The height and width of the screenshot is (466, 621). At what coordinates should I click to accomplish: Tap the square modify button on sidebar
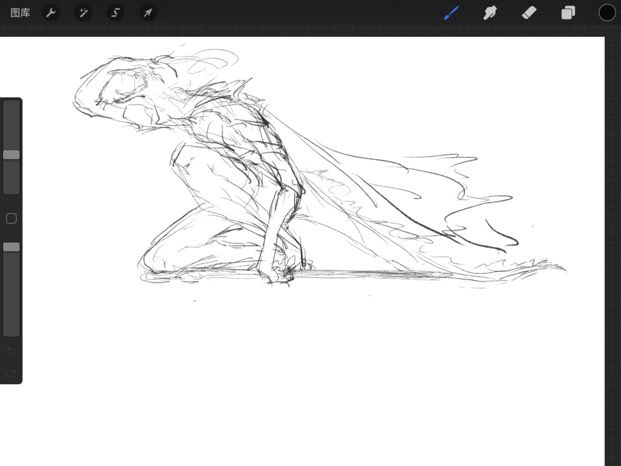tap(11, 219)
